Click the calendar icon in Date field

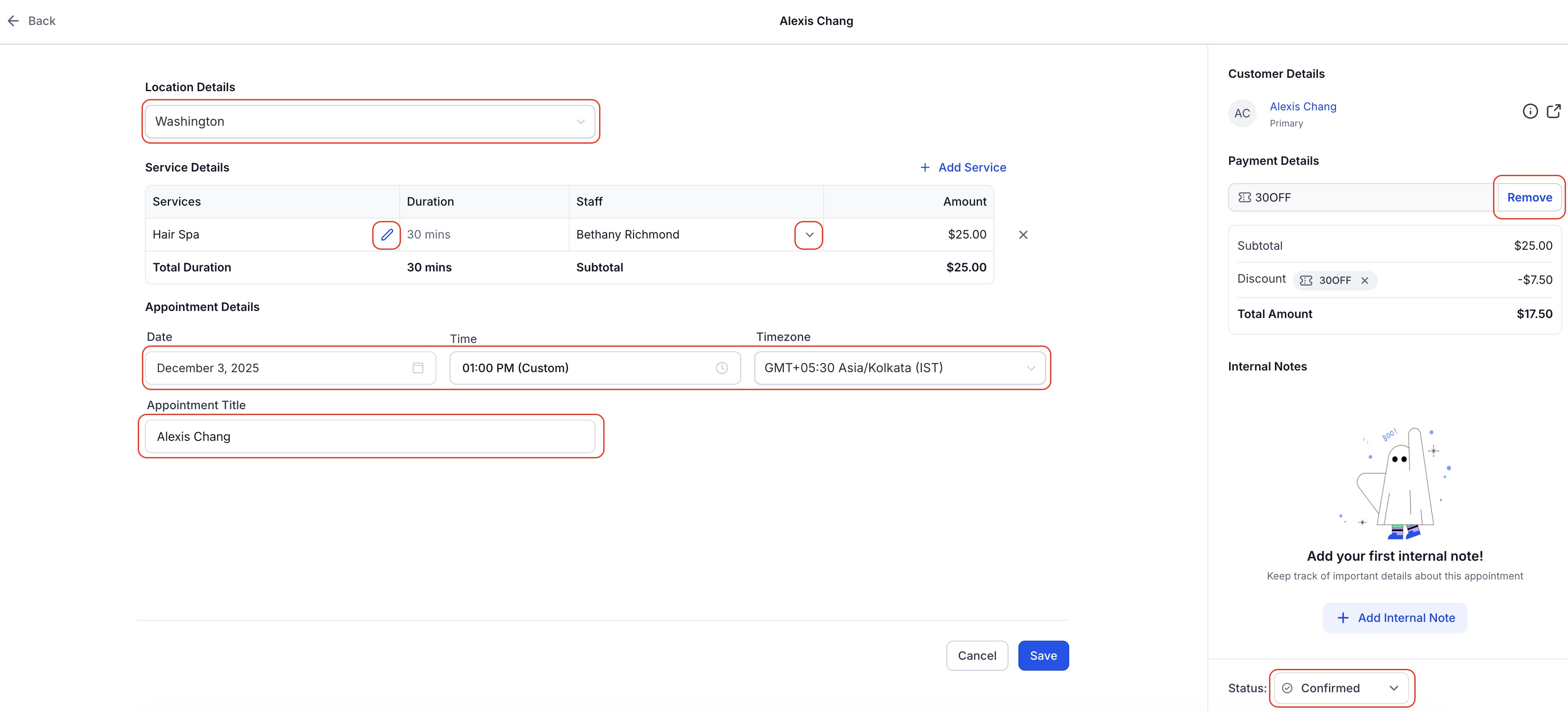click(418, 368)
